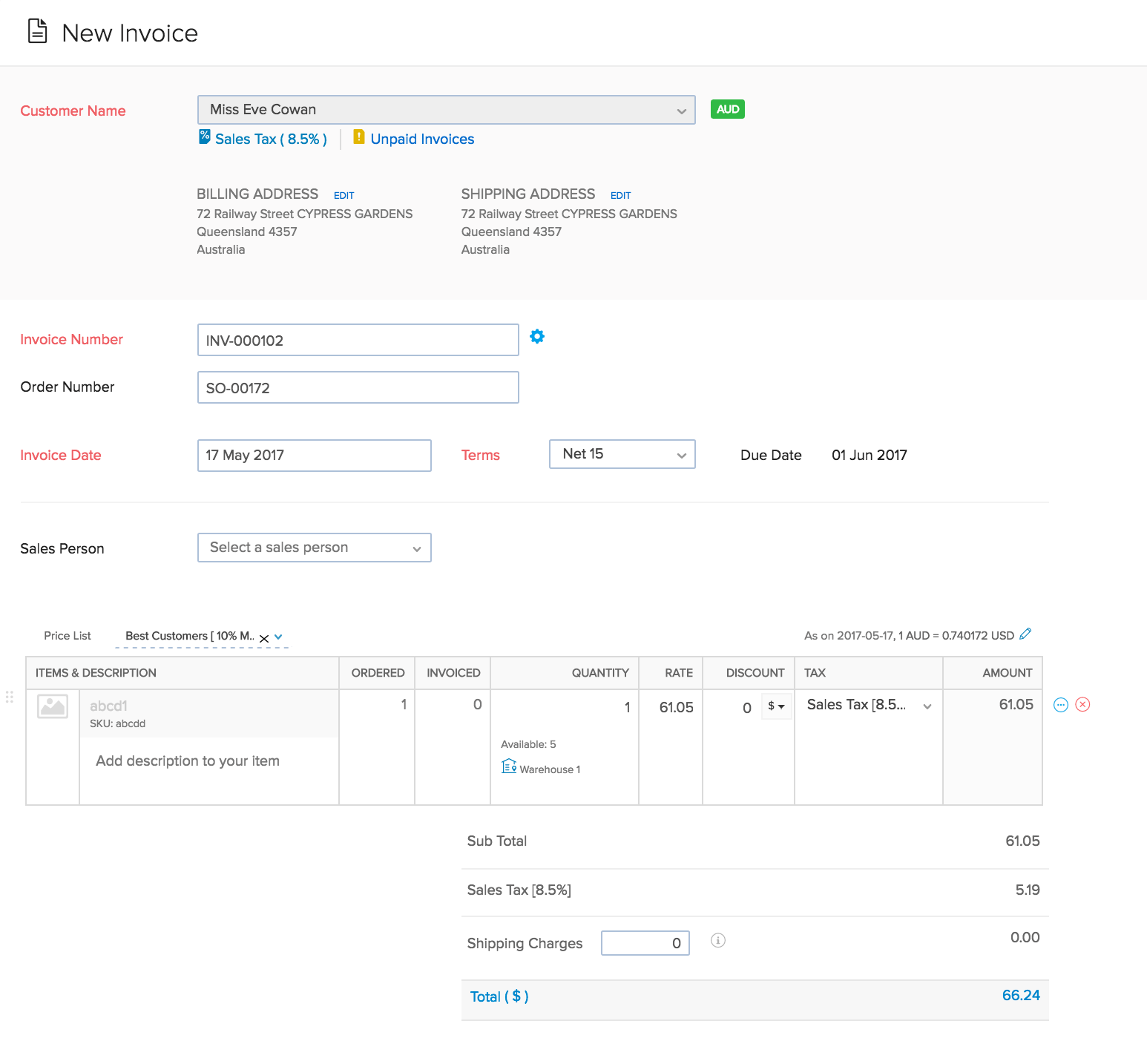Click the item image placeholder thumbnail
The height and width of the screenshot is (1064, 1147).
click(52, 707)
